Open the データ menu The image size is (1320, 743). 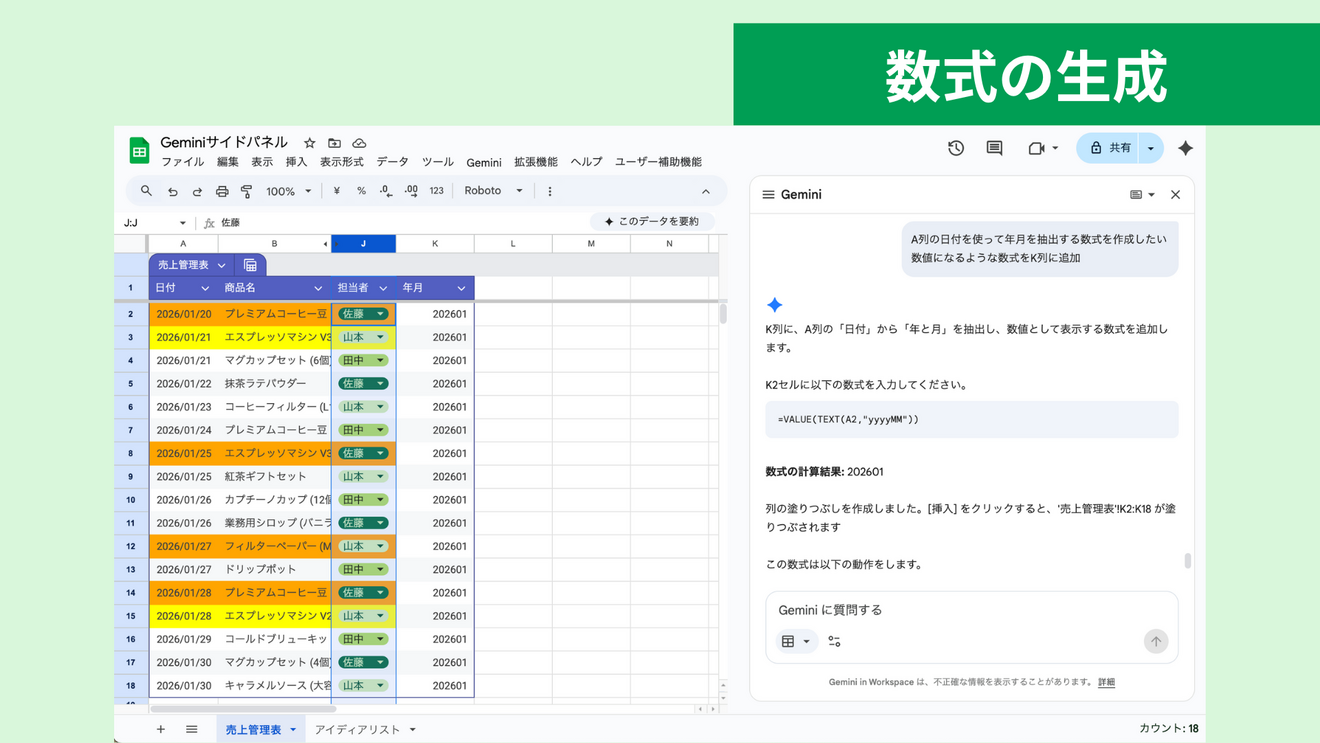(x=393, y=162)
